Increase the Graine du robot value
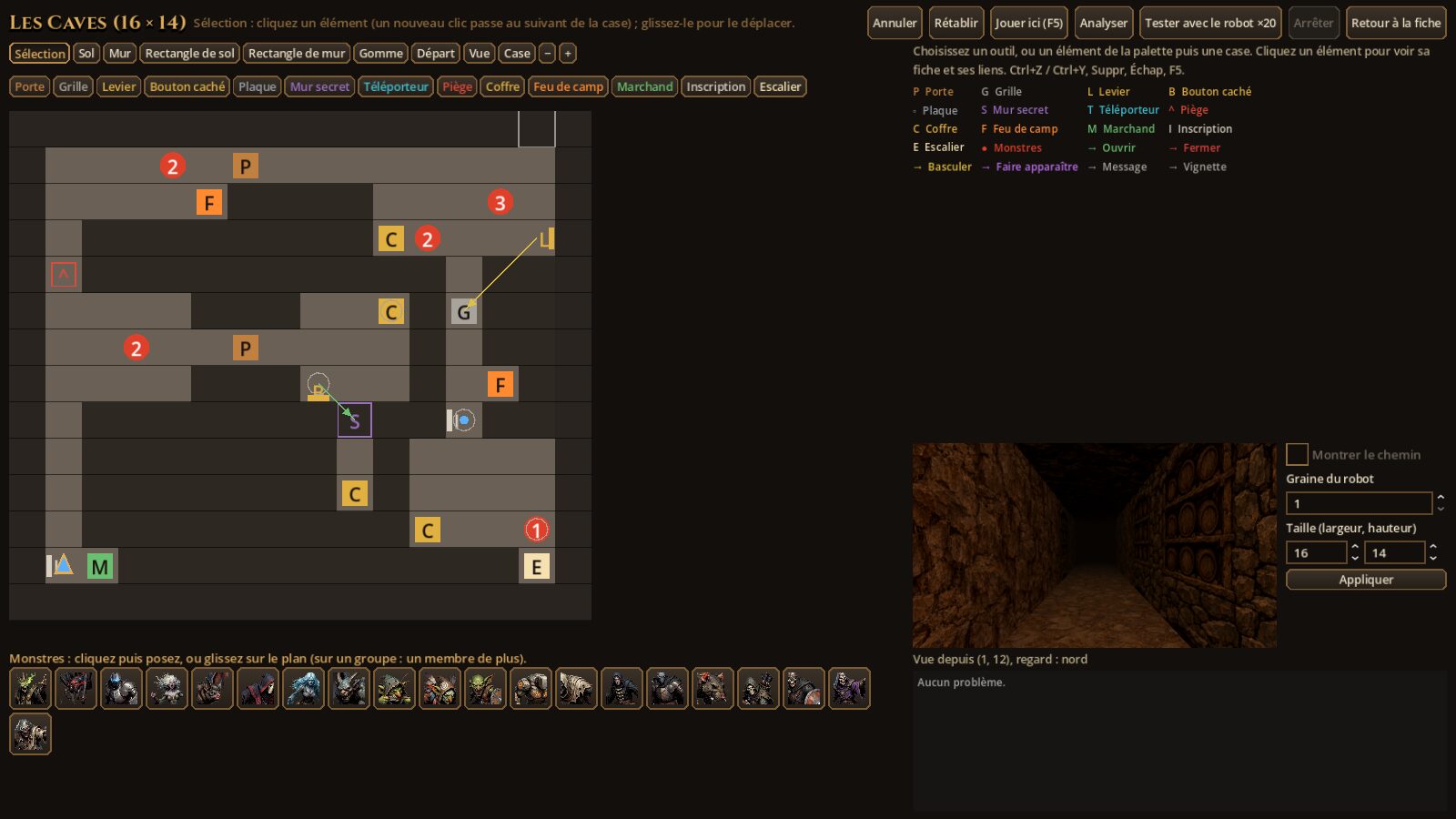The height and width of the screenshot is (819, 1456). (x=1440, y=498)
